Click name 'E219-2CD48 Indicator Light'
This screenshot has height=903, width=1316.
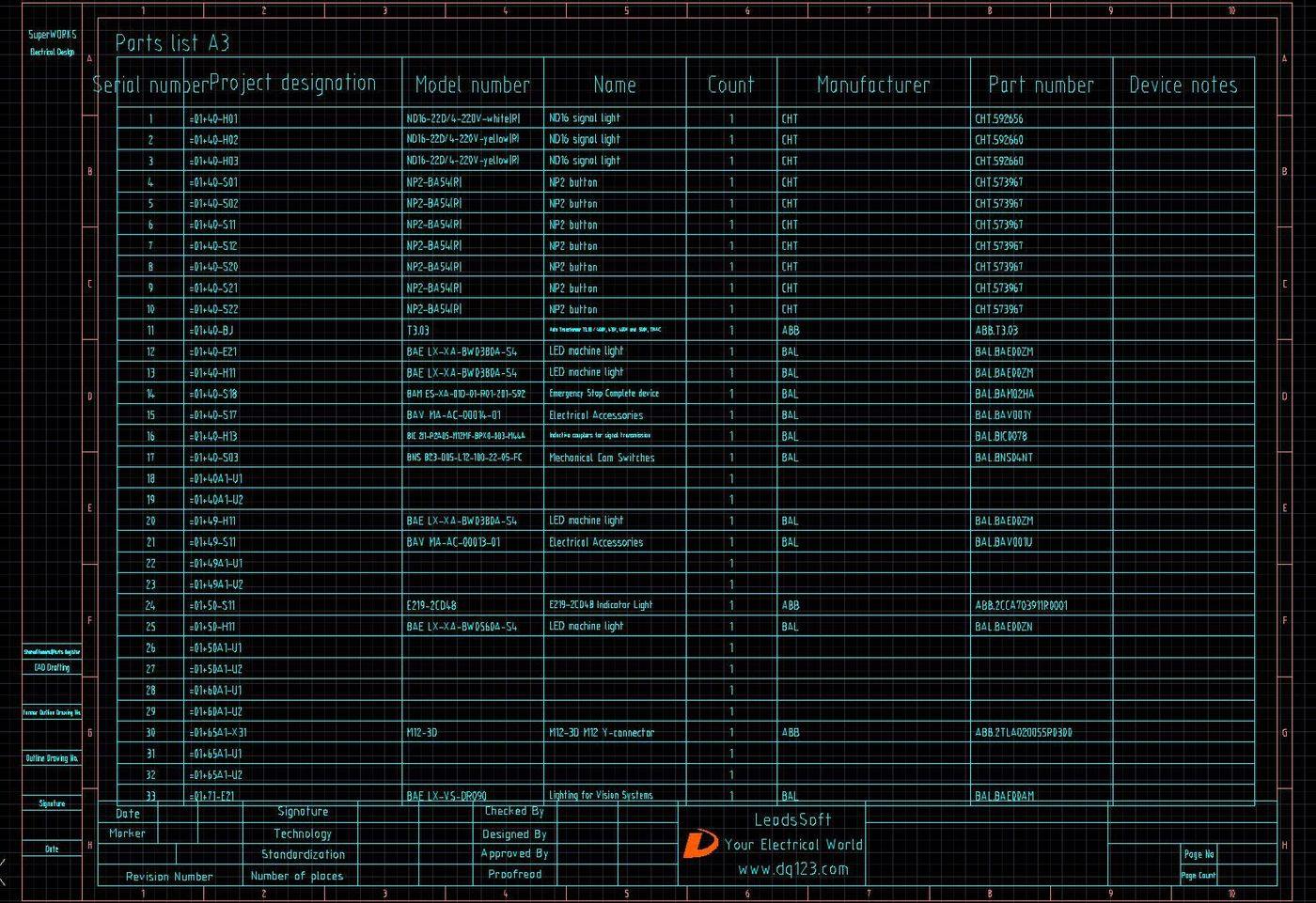pyautogui.click(x=601, y=605)
